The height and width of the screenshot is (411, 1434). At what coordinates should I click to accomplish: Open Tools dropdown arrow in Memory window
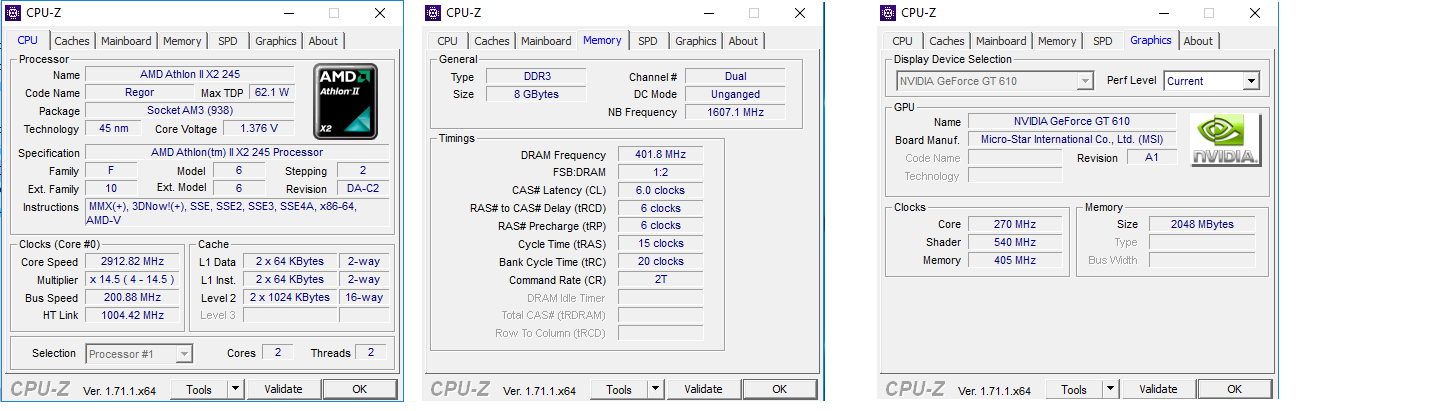tap(655, 389)
